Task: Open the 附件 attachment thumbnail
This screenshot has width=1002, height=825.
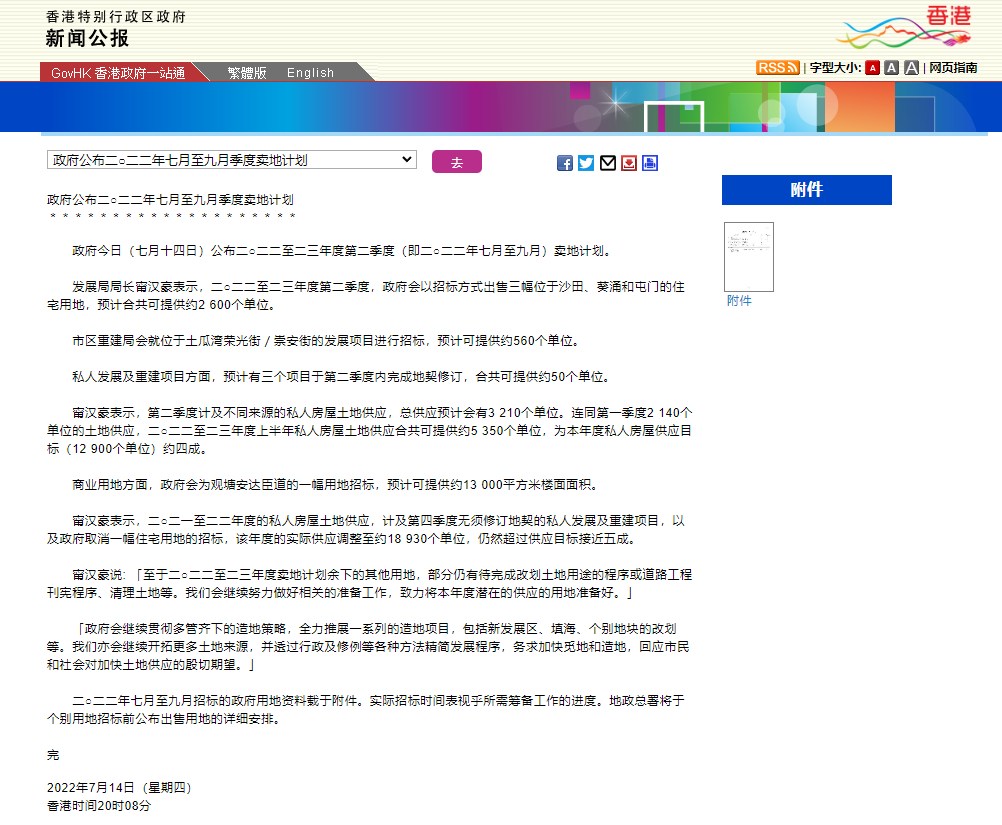Action: 748,257
